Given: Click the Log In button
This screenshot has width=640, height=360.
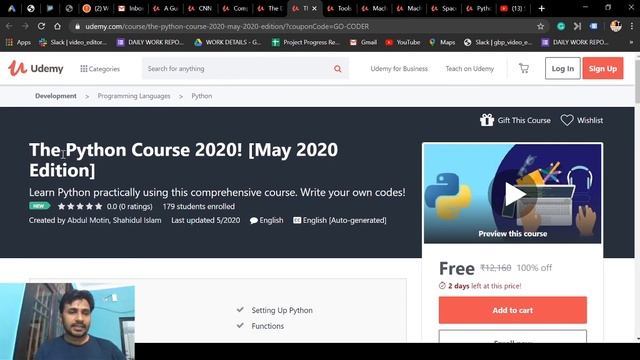Looking at the screenshot, I should tap(562, 69).
